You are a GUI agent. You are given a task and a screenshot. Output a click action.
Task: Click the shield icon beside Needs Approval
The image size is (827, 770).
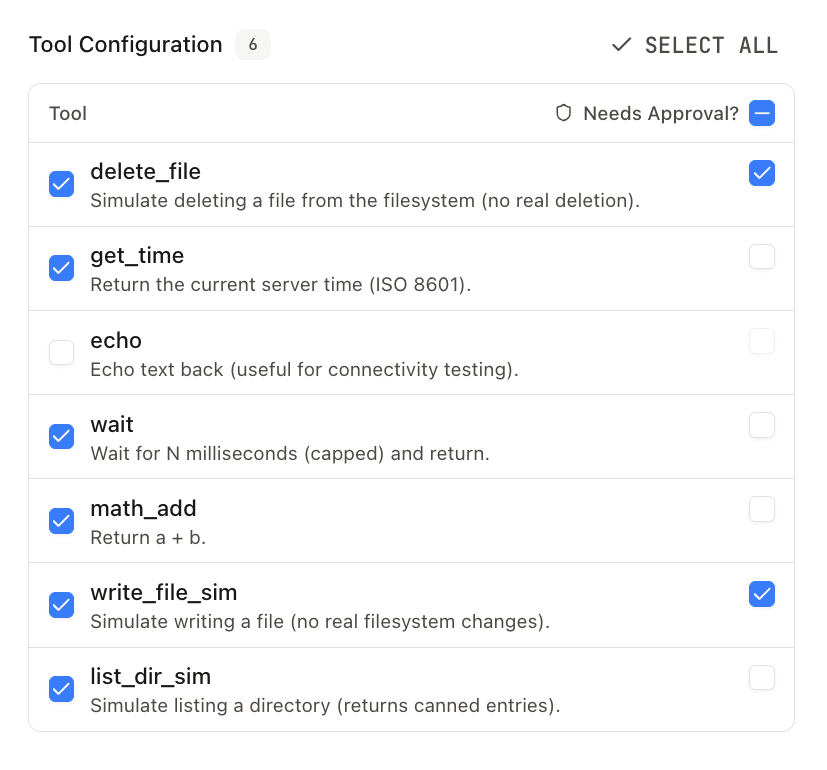tap(564, 113)
